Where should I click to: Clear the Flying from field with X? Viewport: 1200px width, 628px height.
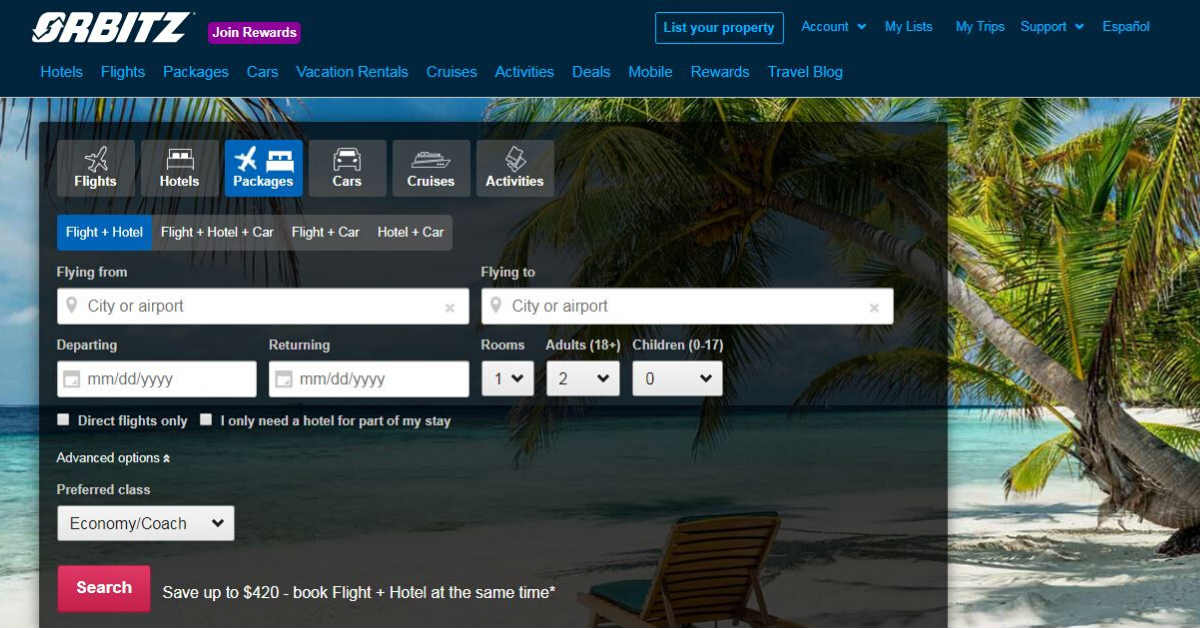click(x=450, y=308)
